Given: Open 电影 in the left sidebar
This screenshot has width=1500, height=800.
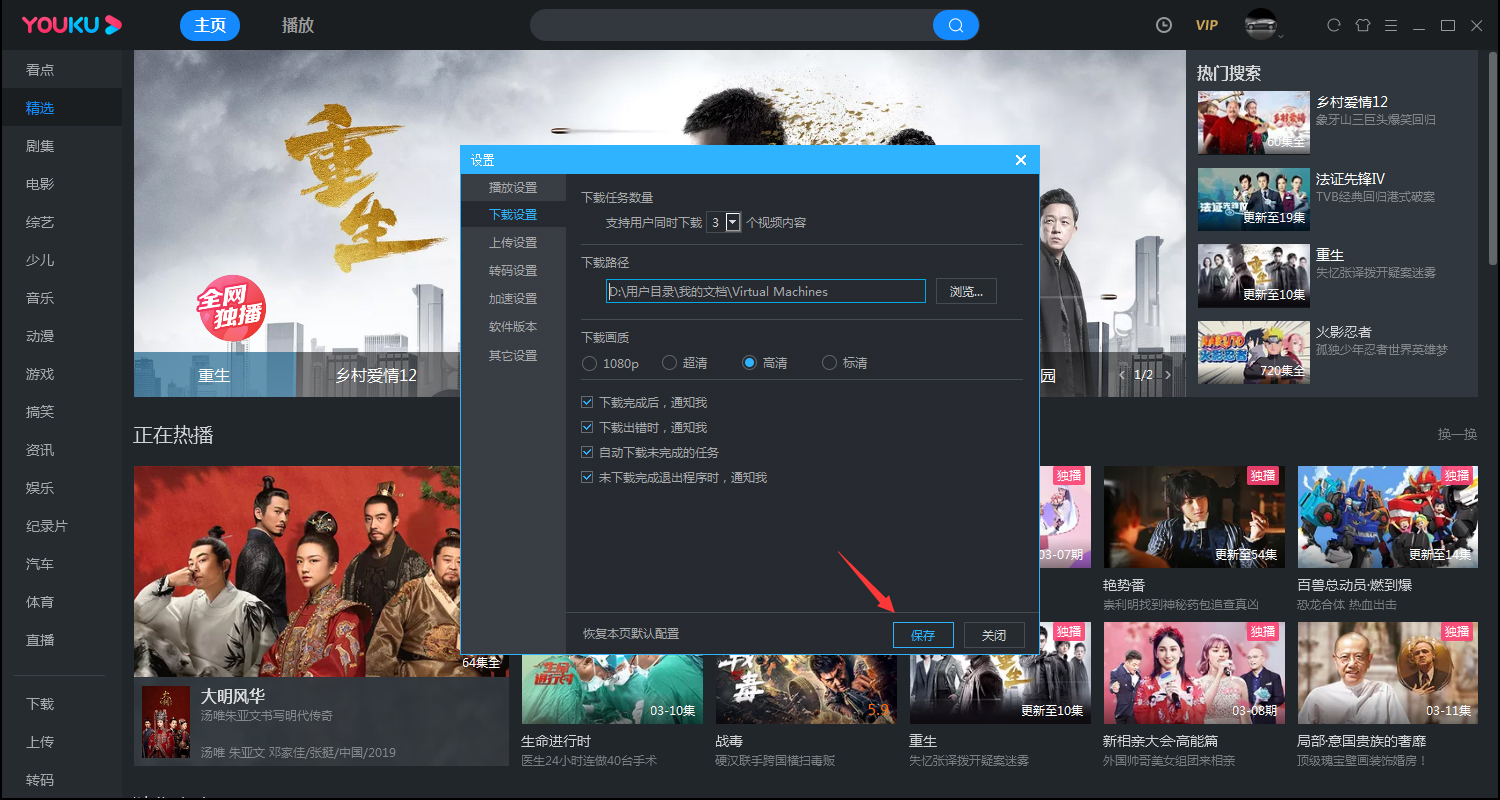Looking at the screenshot, I should (x=38, y=183).
